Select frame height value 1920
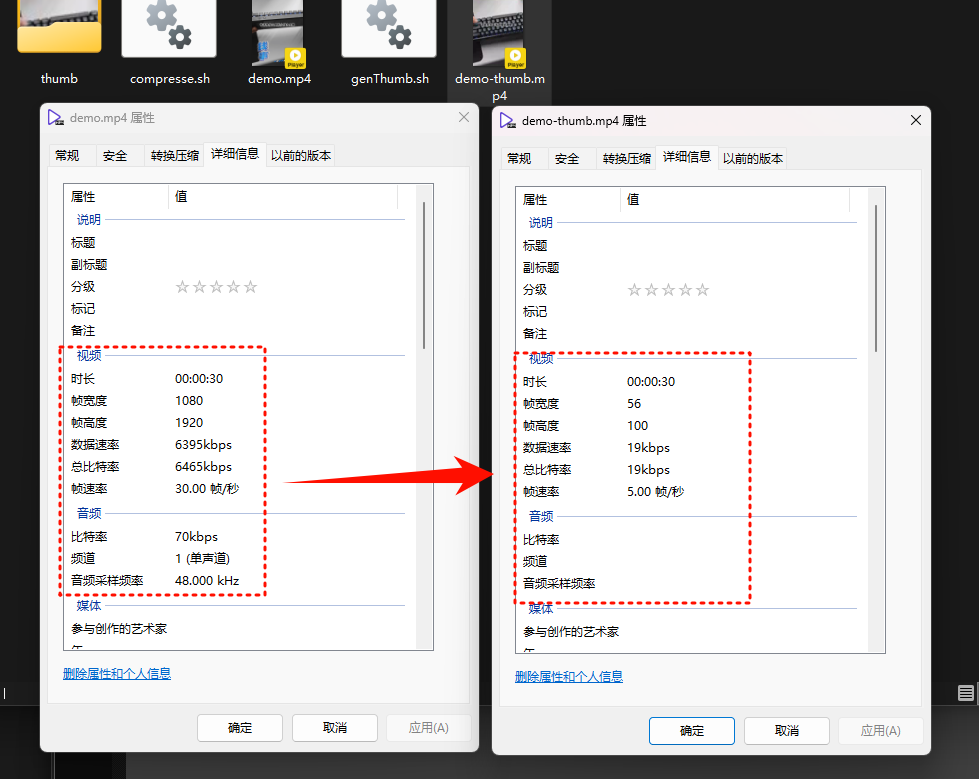This screenshot has height=779, width=979. (189, 423)
